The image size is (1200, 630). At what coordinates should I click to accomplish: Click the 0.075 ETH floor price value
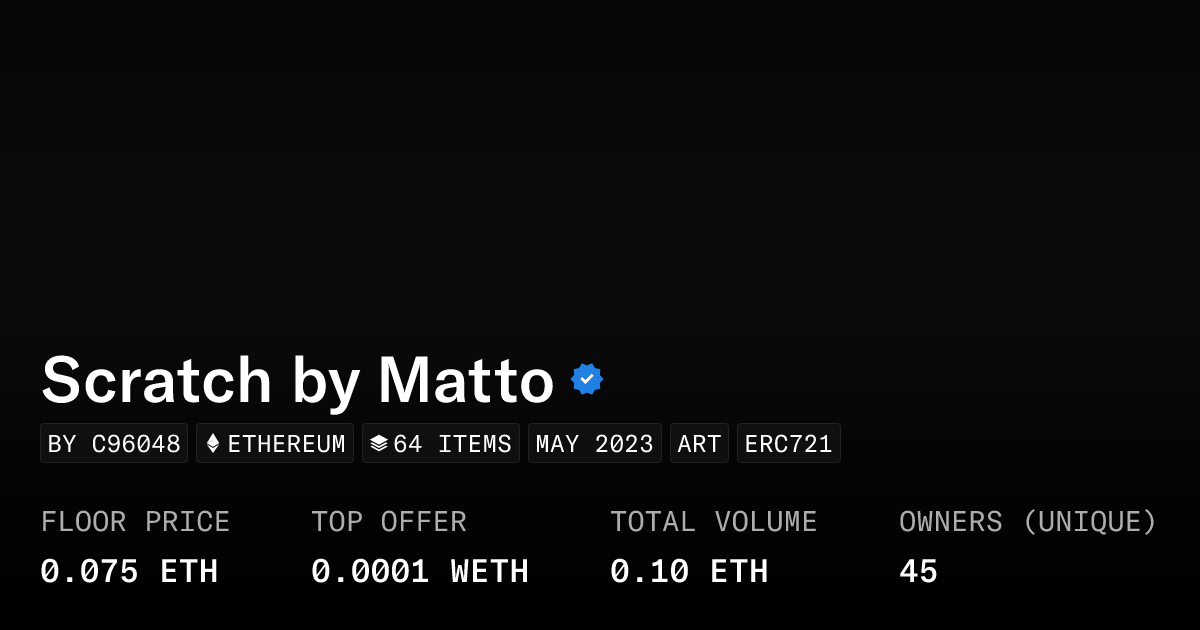(x=129, y=572)
